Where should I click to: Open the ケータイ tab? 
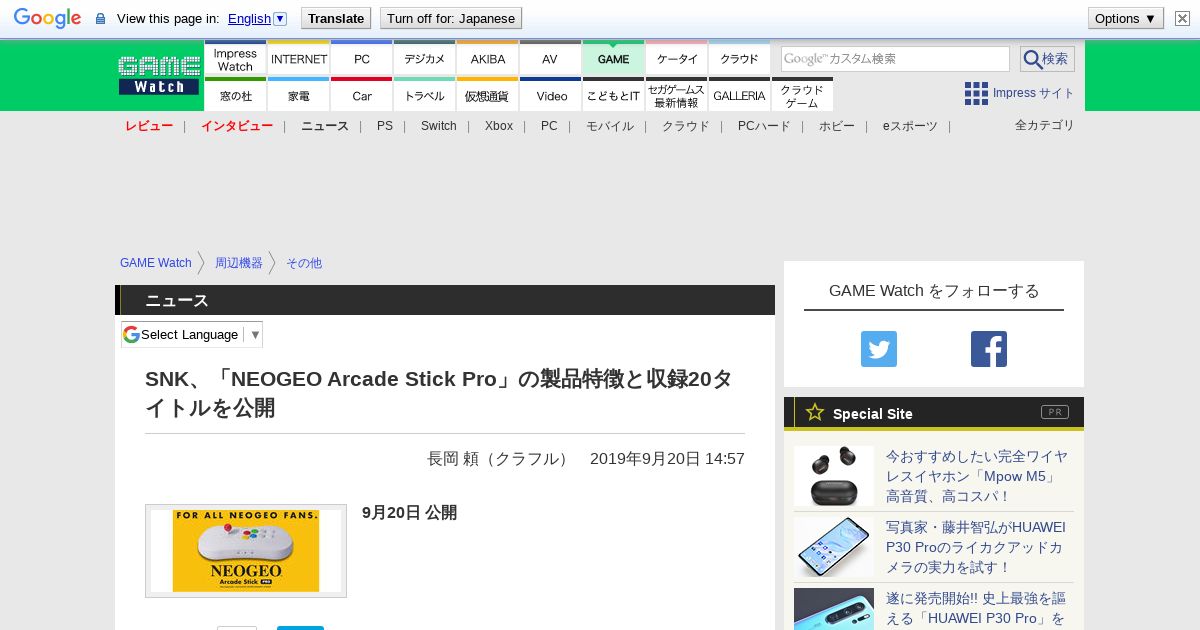coord(677,60)
